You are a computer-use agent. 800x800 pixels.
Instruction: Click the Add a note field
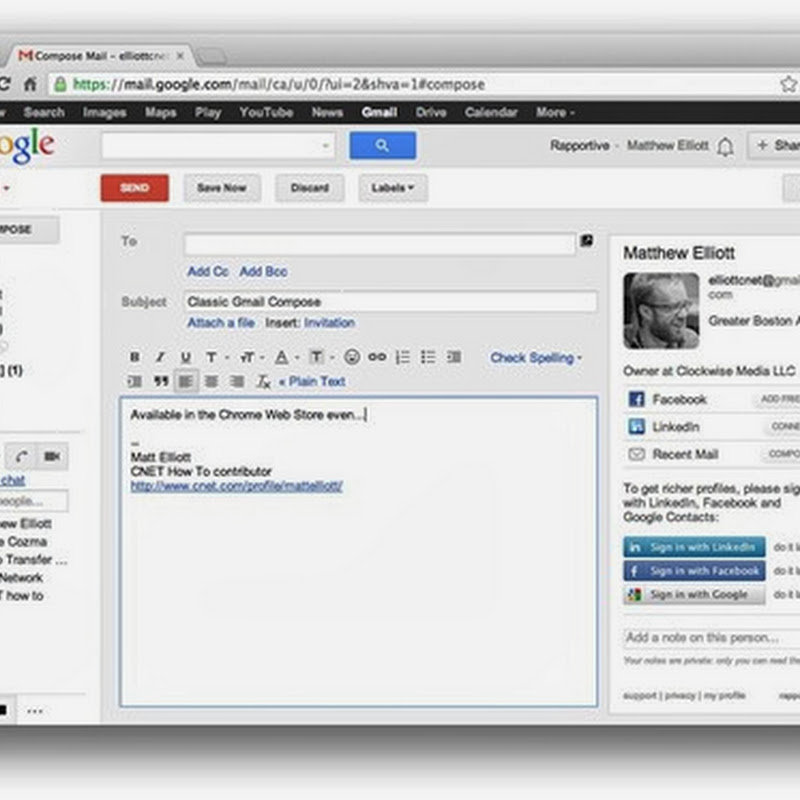coord(711,637)
